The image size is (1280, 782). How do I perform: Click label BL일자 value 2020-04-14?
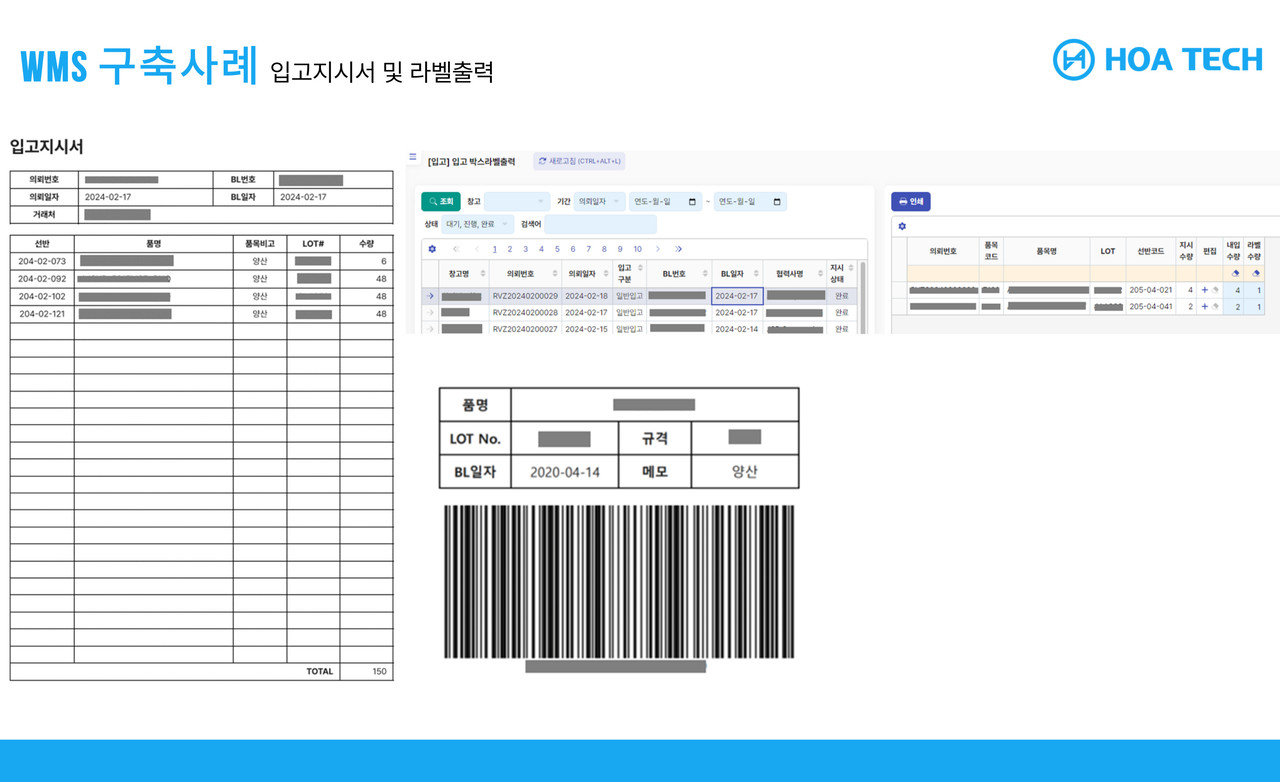point(565,472)
